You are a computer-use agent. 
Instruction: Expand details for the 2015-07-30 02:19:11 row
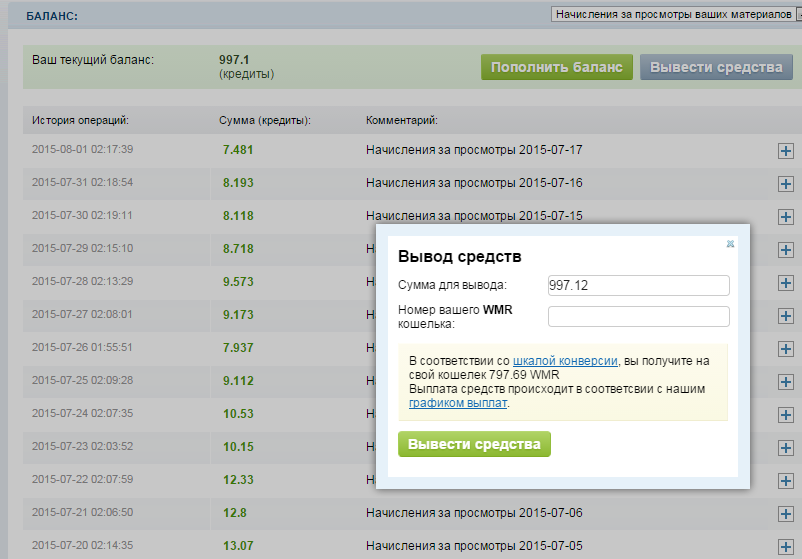(786, 217)
